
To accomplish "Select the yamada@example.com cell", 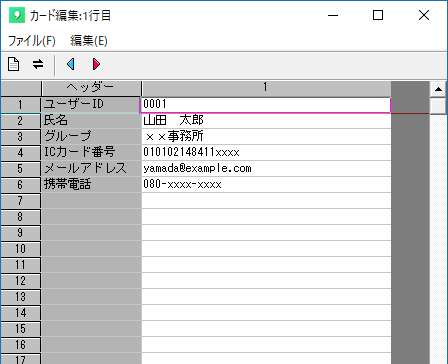I will (266, 169).
